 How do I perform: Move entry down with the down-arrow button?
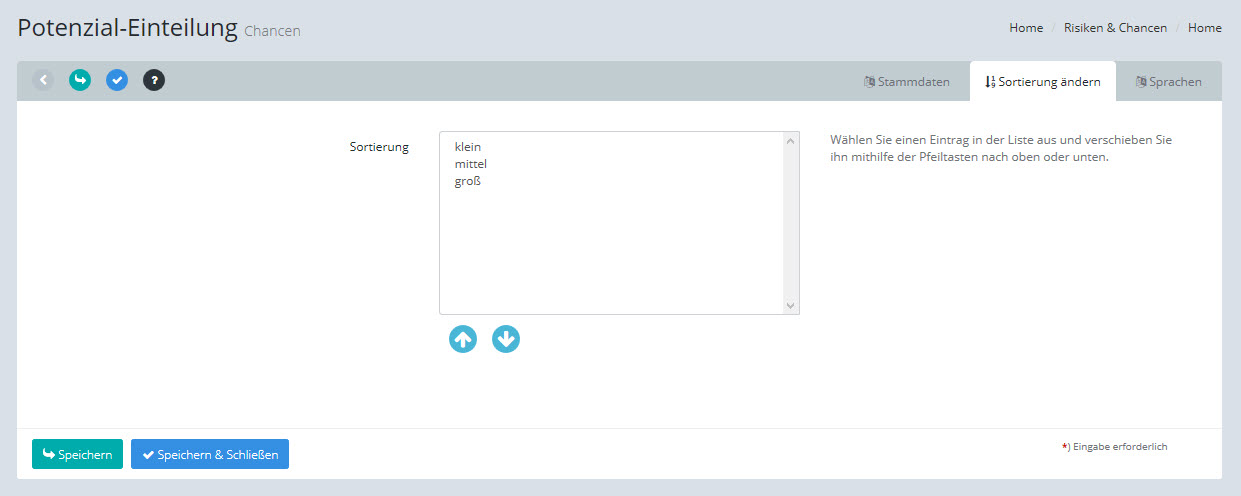tap(506, 340)
